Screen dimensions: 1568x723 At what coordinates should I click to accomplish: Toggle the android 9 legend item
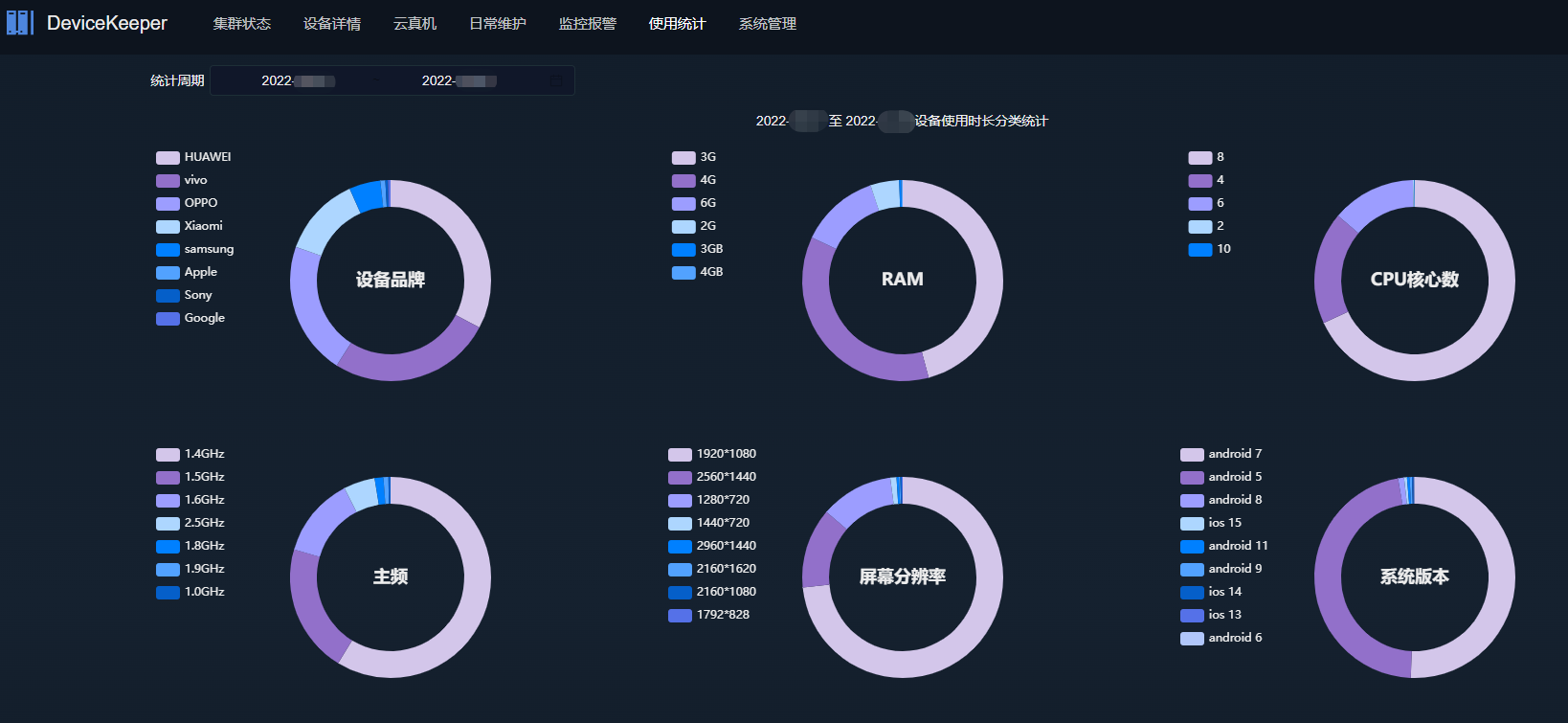(1221, 569)
